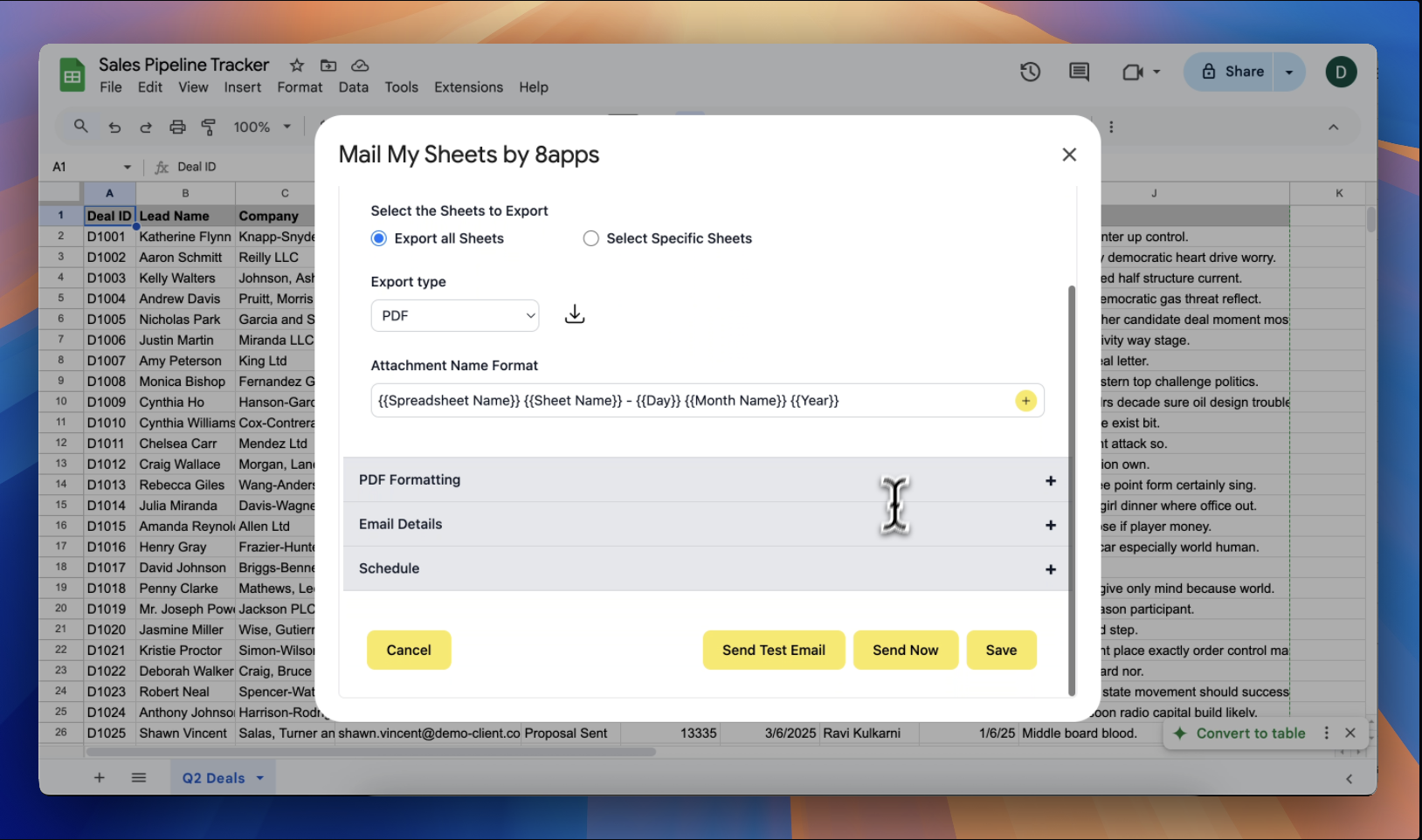Open version history clock icon
The width and height of the screenshot is (1422, 840).
(x=1030, y=72)
